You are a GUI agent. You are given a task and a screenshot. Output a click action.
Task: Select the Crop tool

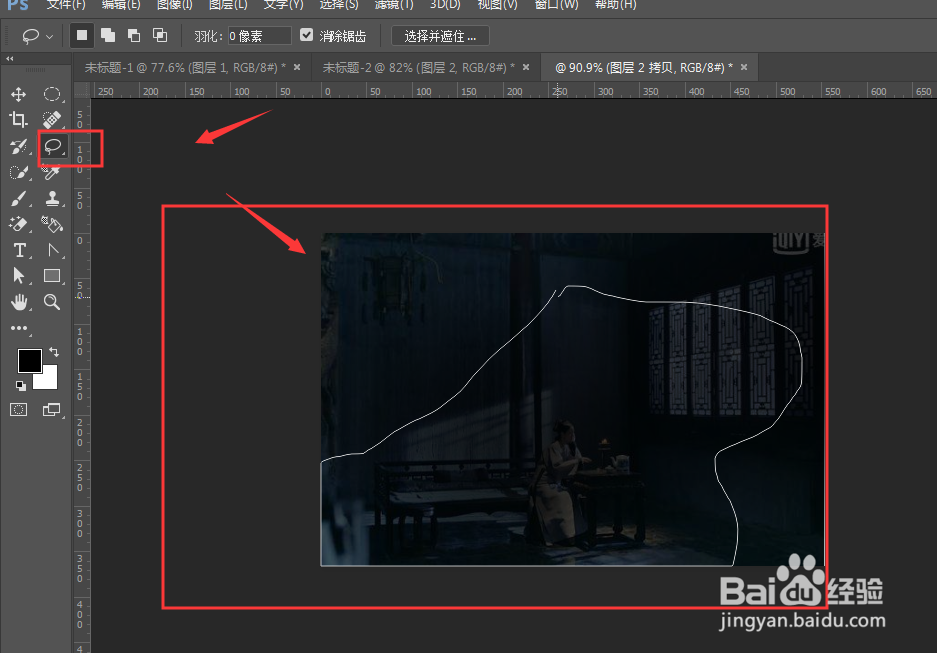[19, 120]
